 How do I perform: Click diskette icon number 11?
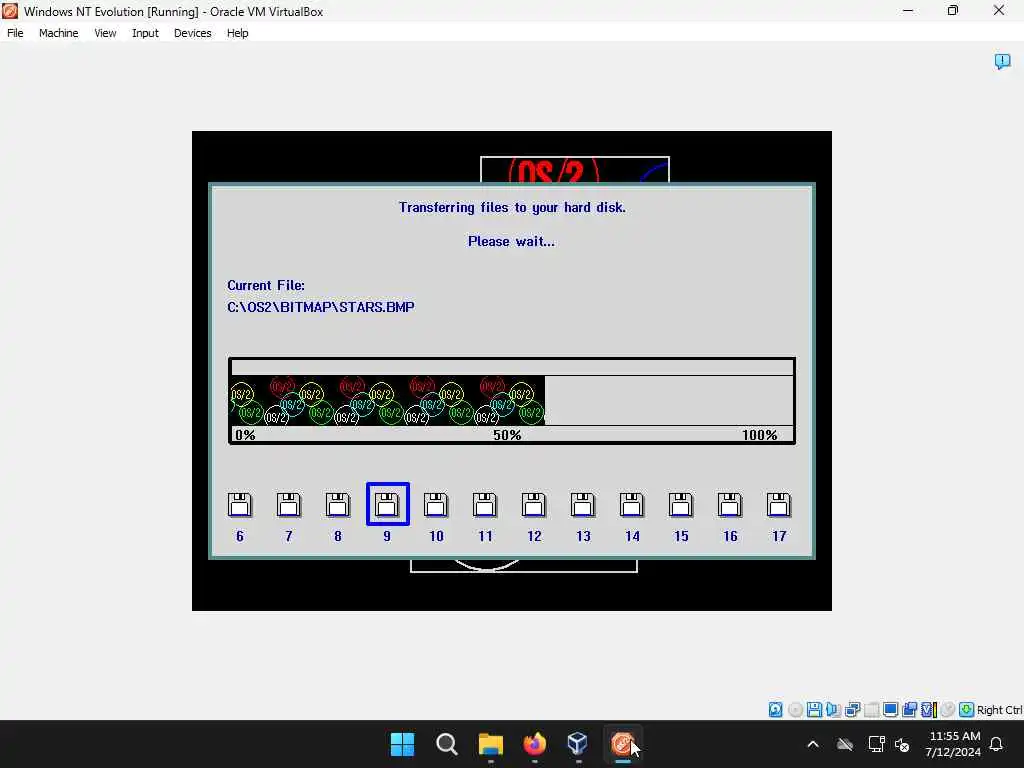[485, 505]
